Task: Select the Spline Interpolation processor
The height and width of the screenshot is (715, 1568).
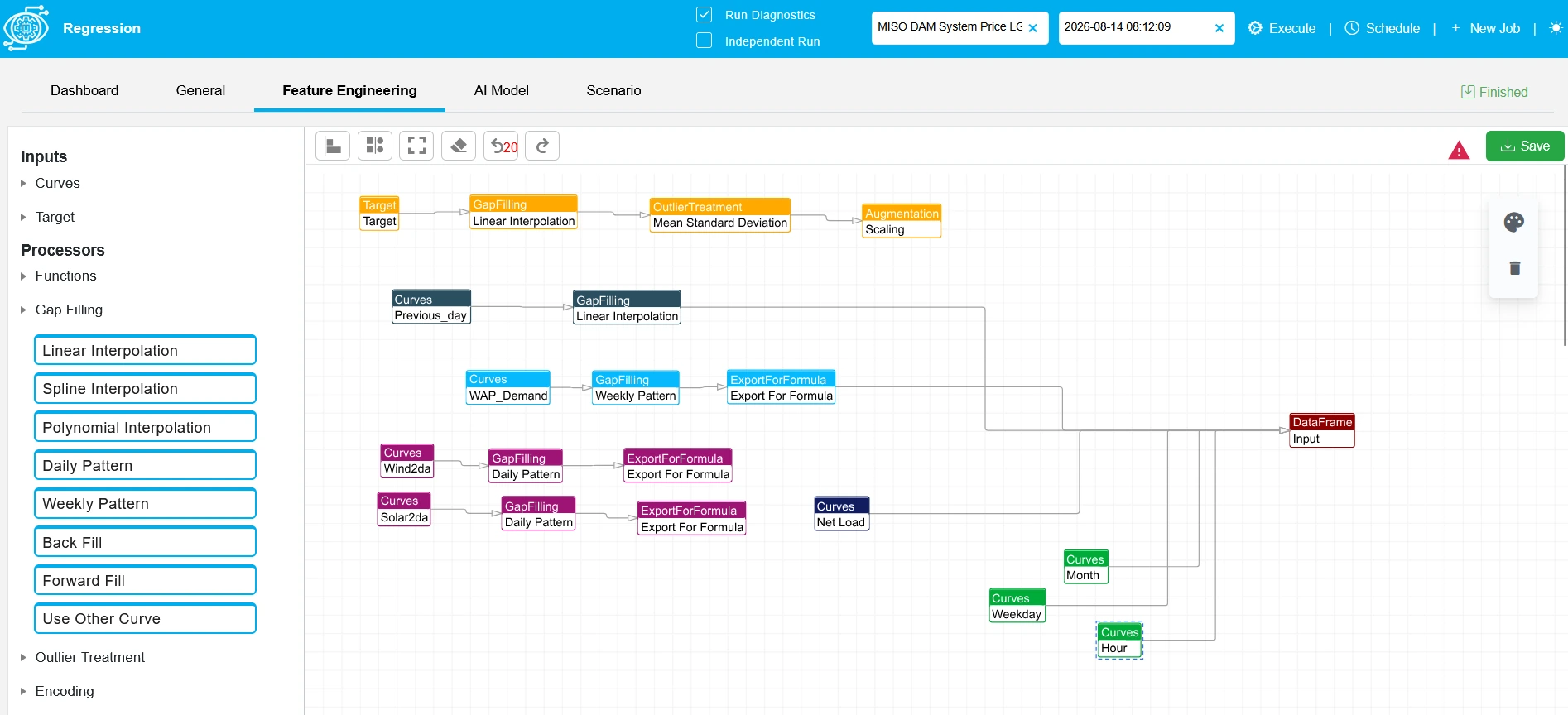Action: coord(145,389)
